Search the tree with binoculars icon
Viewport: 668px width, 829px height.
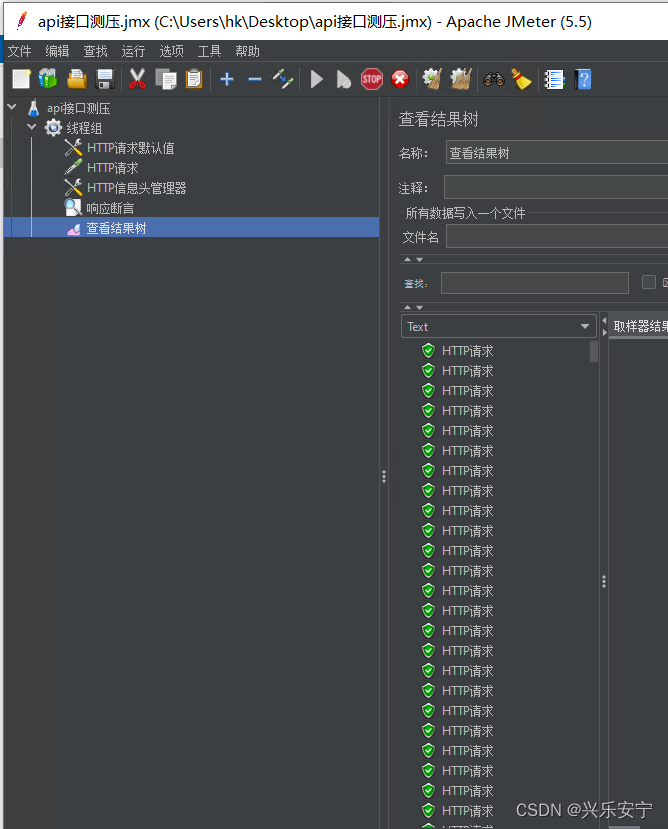pos(494,79)
